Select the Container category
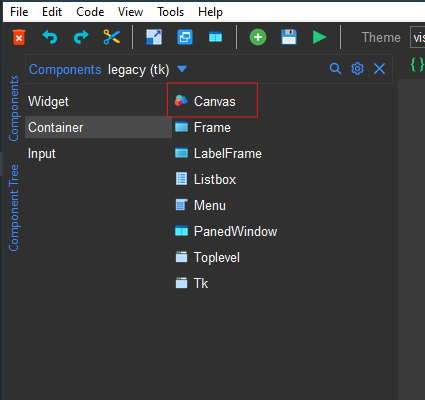This screenshot has height=400, width=425. (x=98, y=127)
